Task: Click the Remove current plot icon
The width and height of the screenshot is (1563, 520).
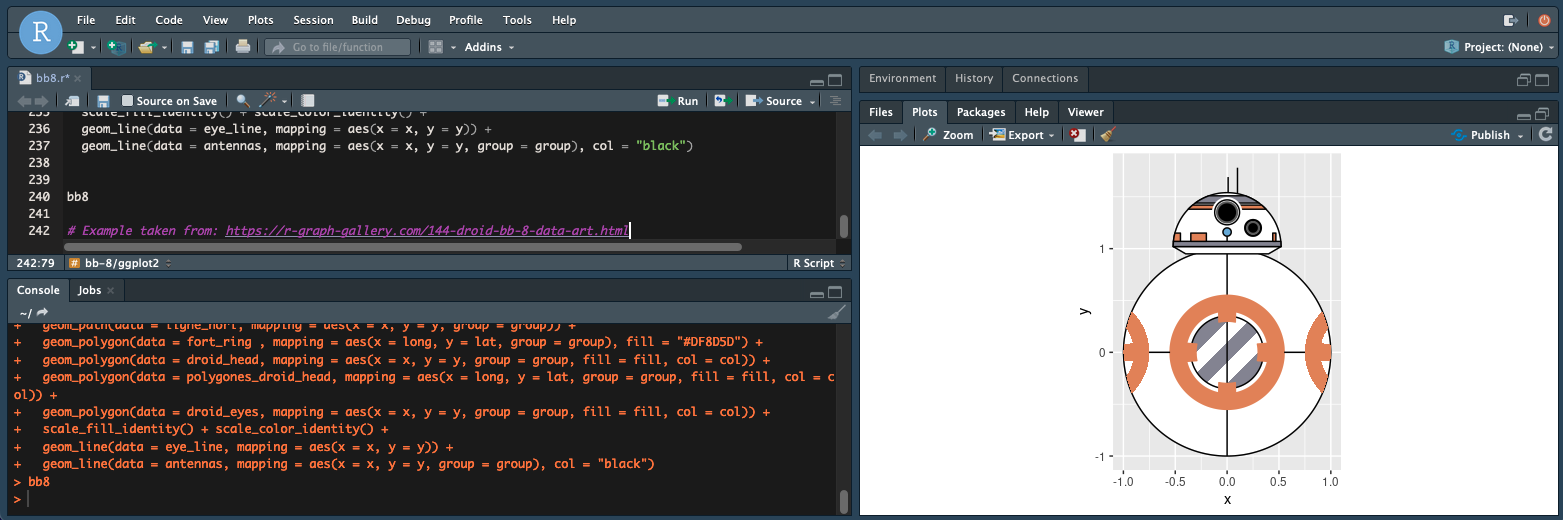Action: point(1076,135)
